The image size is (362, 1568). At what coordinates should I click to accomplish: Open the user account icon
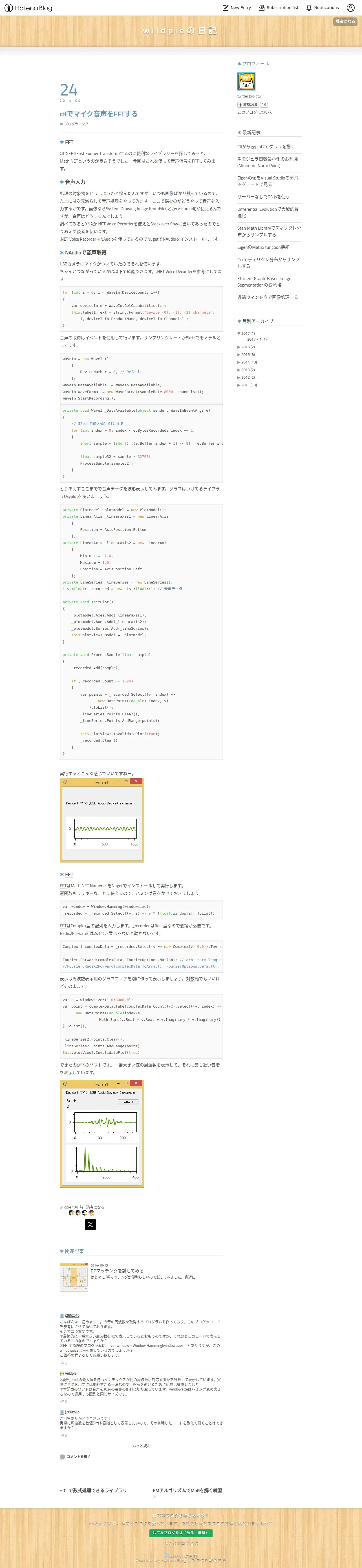click(x=350, y=8)
